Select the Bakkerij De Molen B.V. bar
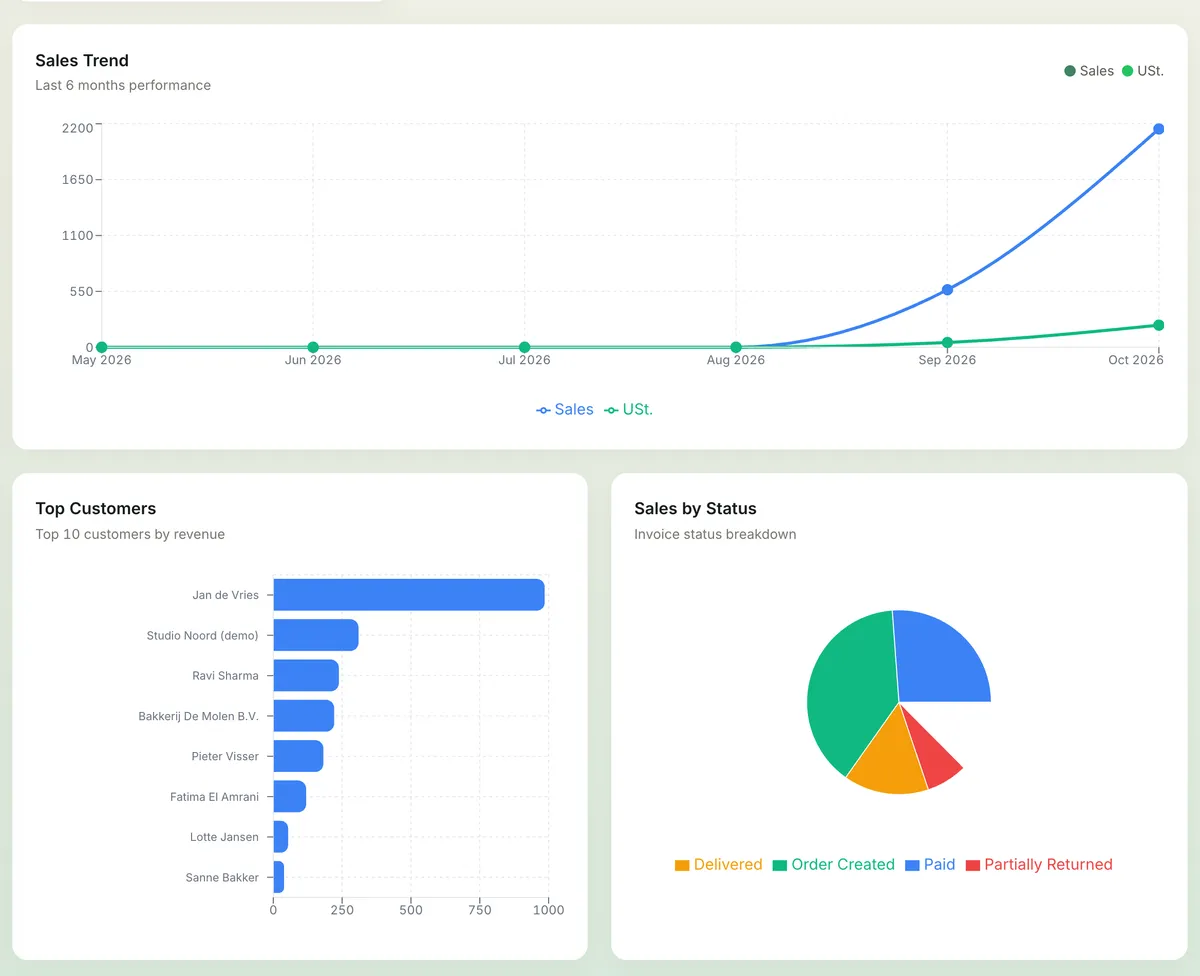This screenshot has width=1200, height=976. point(304,716)
